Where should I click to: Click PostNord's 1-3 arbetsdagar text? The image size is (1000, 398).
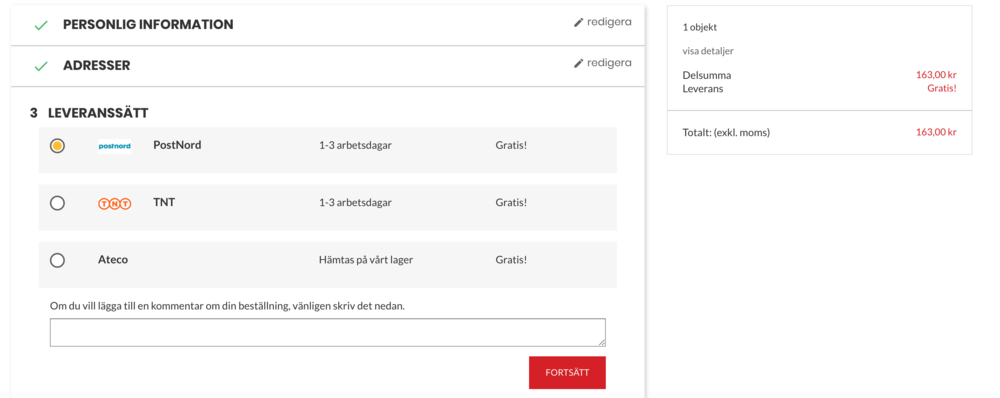[x=355, y=145]
